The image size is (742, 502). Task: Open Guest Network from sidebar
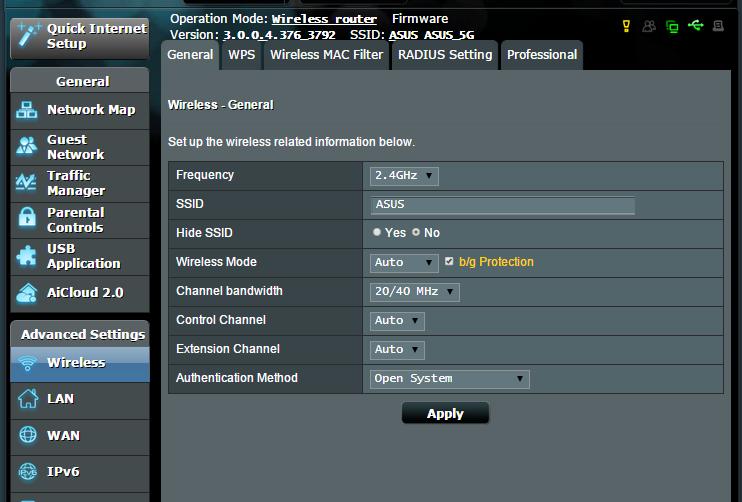(80, 147)
